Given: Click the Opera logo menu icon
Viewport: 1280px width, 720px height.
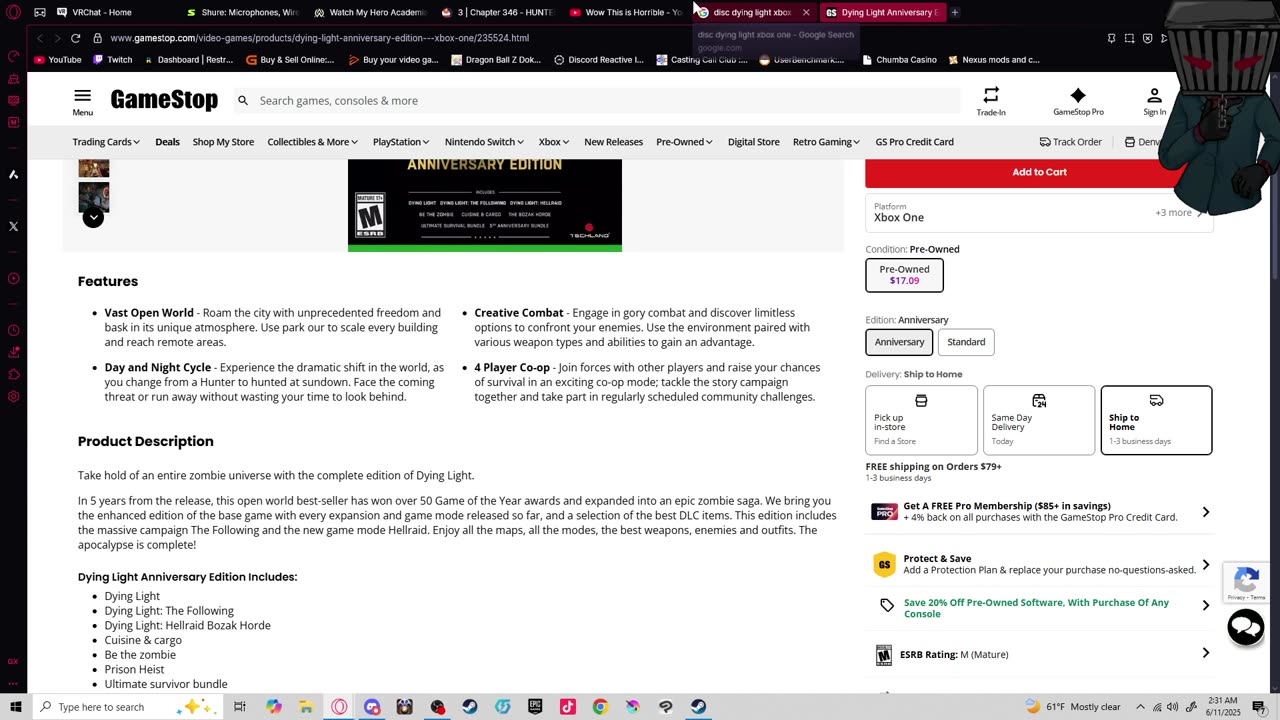Looking at the screenshot, I should 13,12.
